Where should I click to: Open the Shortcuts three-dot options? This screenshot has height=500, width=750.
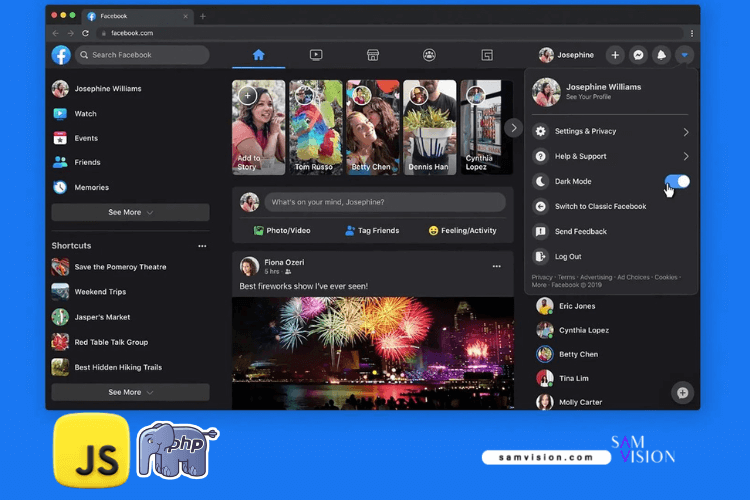pyautogui.click(x=202, y=246)
